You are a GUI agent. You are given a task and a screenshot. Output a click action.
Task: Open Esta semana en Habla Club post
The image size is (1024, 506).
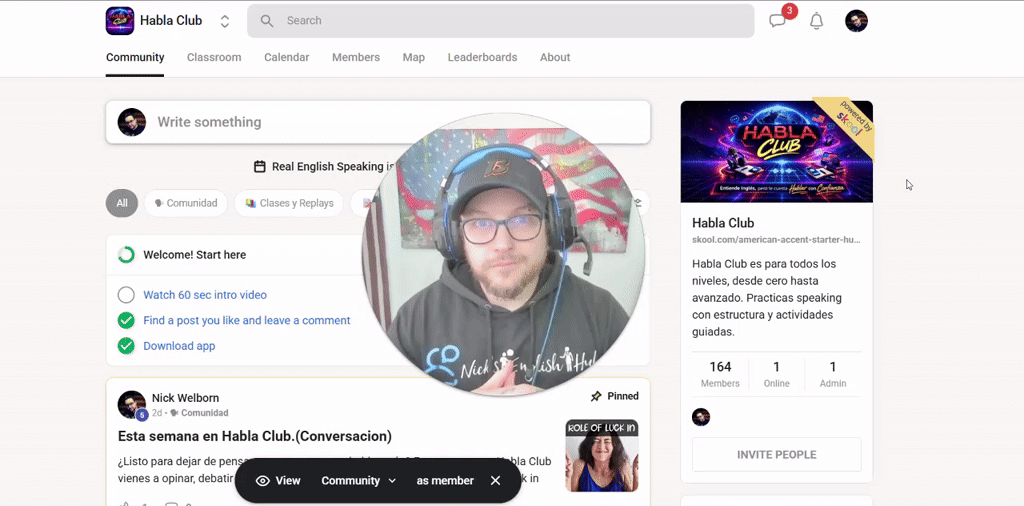point(255,436)
